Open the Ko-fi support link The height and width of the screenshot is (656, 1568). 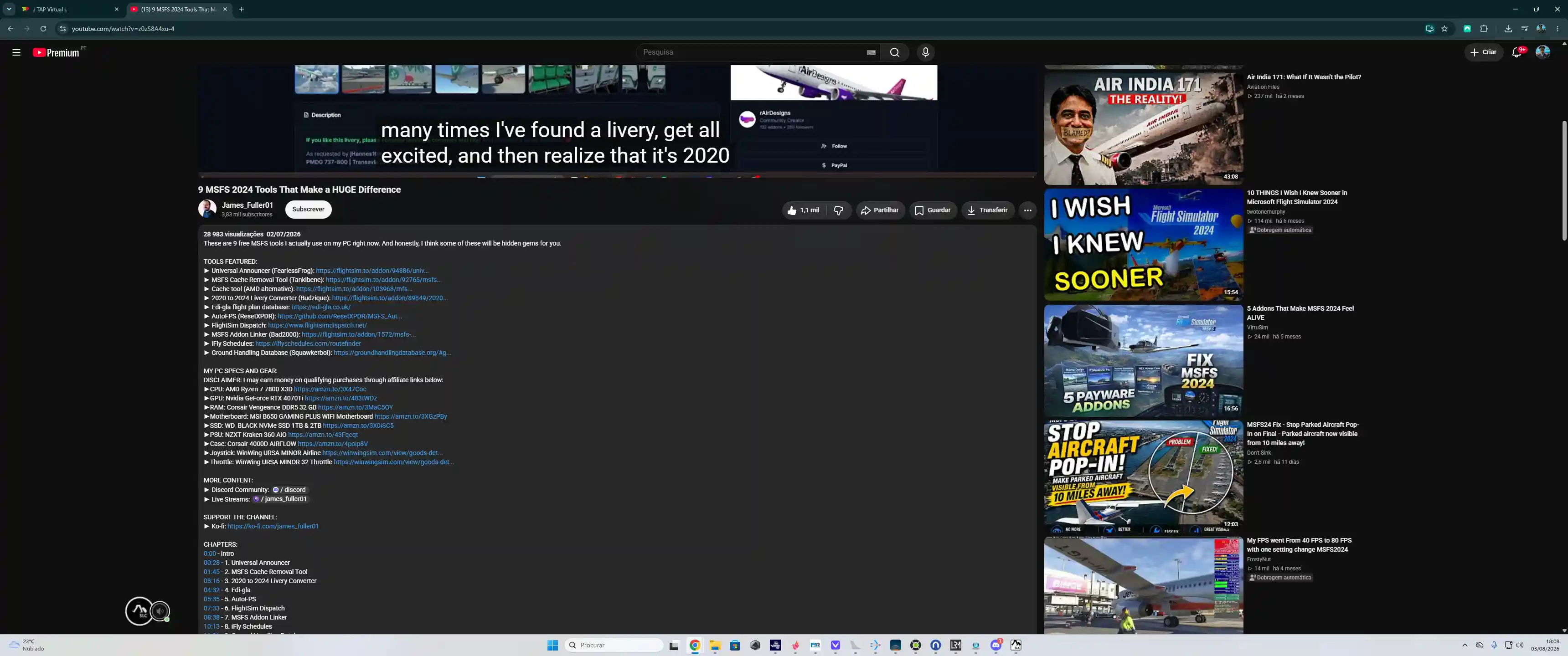[273, 526]
